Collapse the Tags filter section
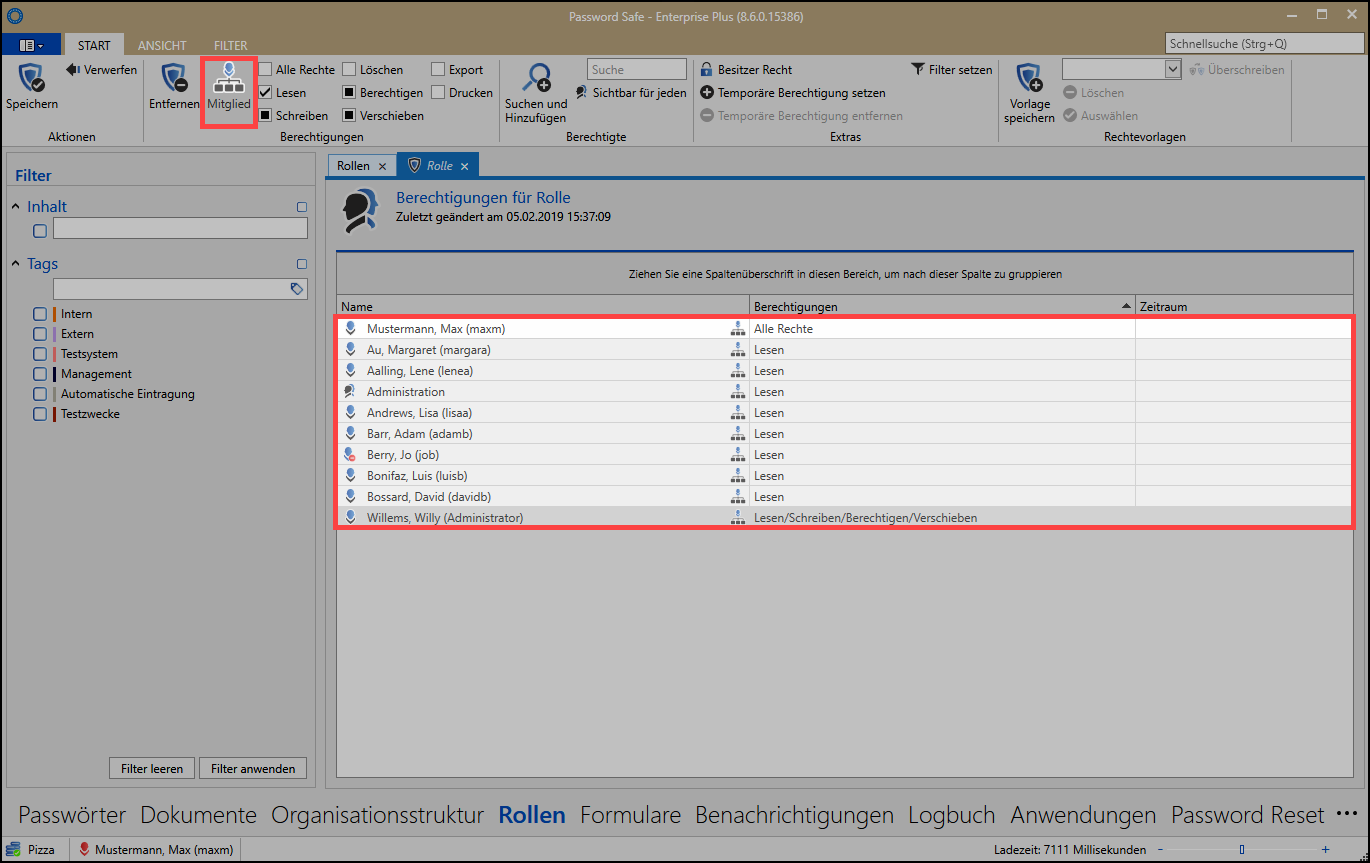This screenshot has width=1370, height=863. [16, 264]
